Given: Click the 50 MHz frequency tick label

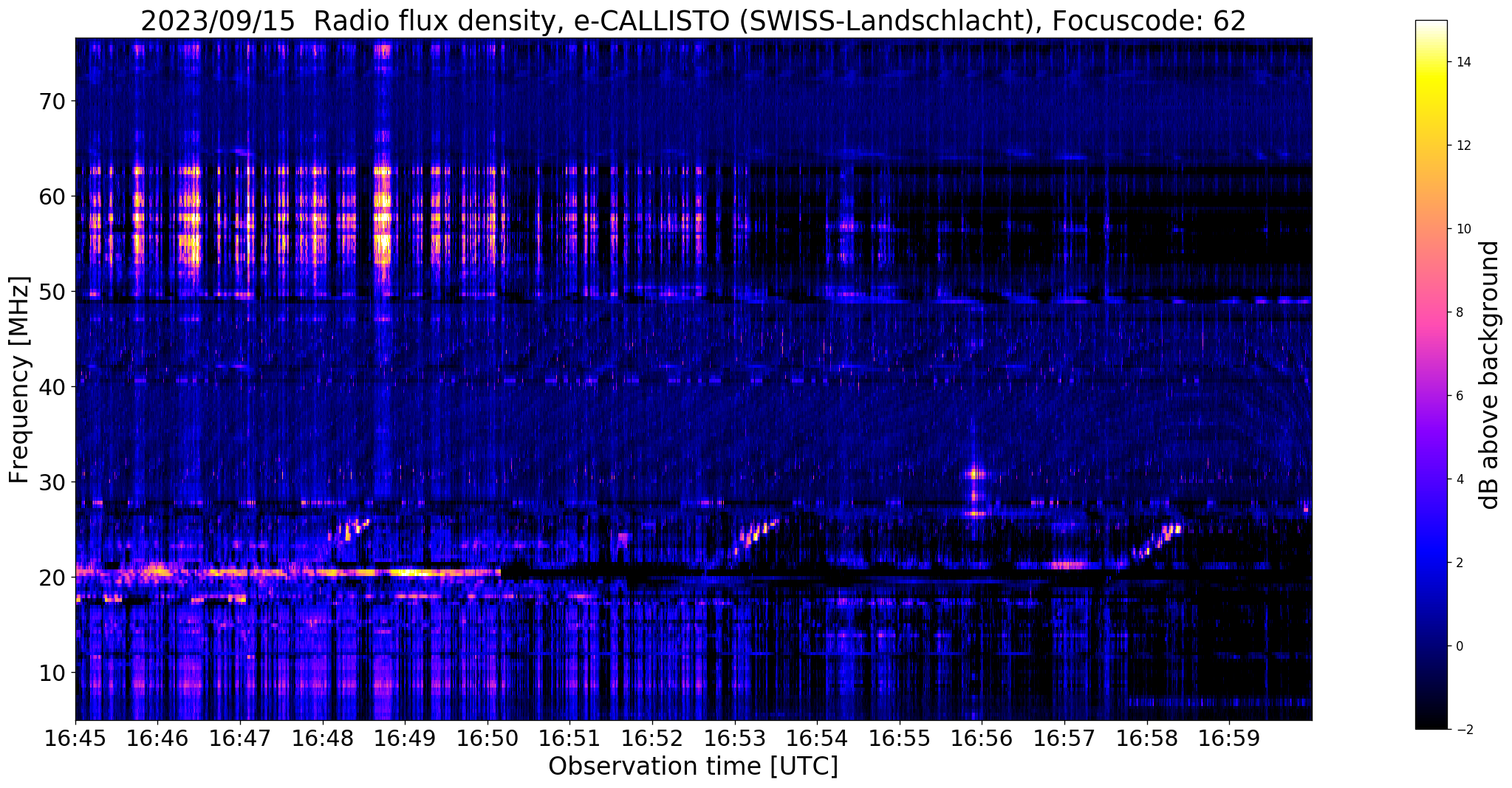Looking at the screenshot, I should pyautogui.click(x=52, y=292).
